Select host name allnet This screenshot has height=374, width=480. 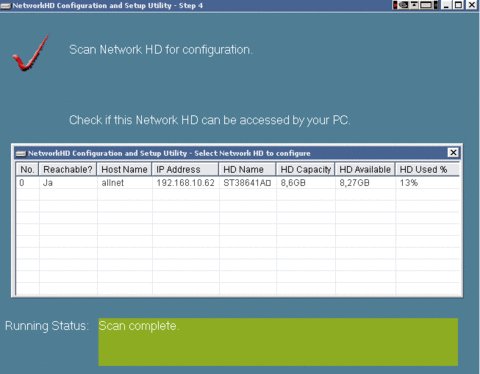pos(125,183)
